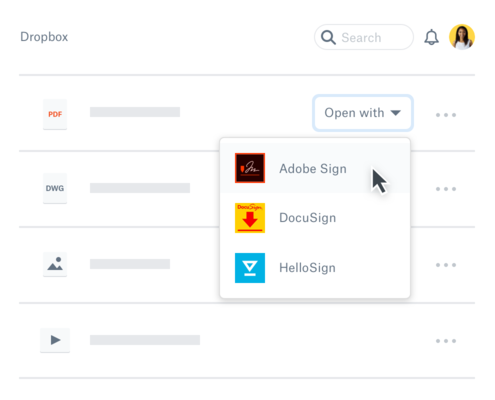Choose Adobe Sign from the menu

[x=315, y=168]
